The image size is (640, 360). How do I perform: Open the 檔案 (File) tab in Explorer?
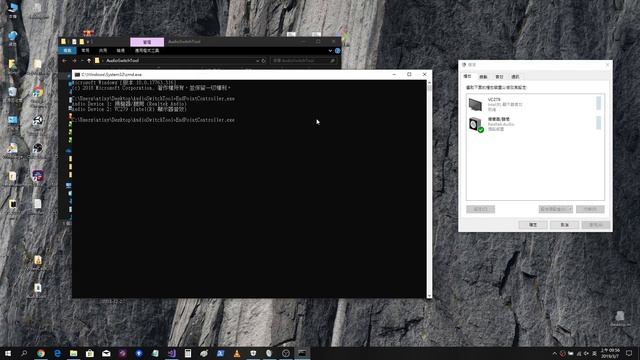[67, 51]
